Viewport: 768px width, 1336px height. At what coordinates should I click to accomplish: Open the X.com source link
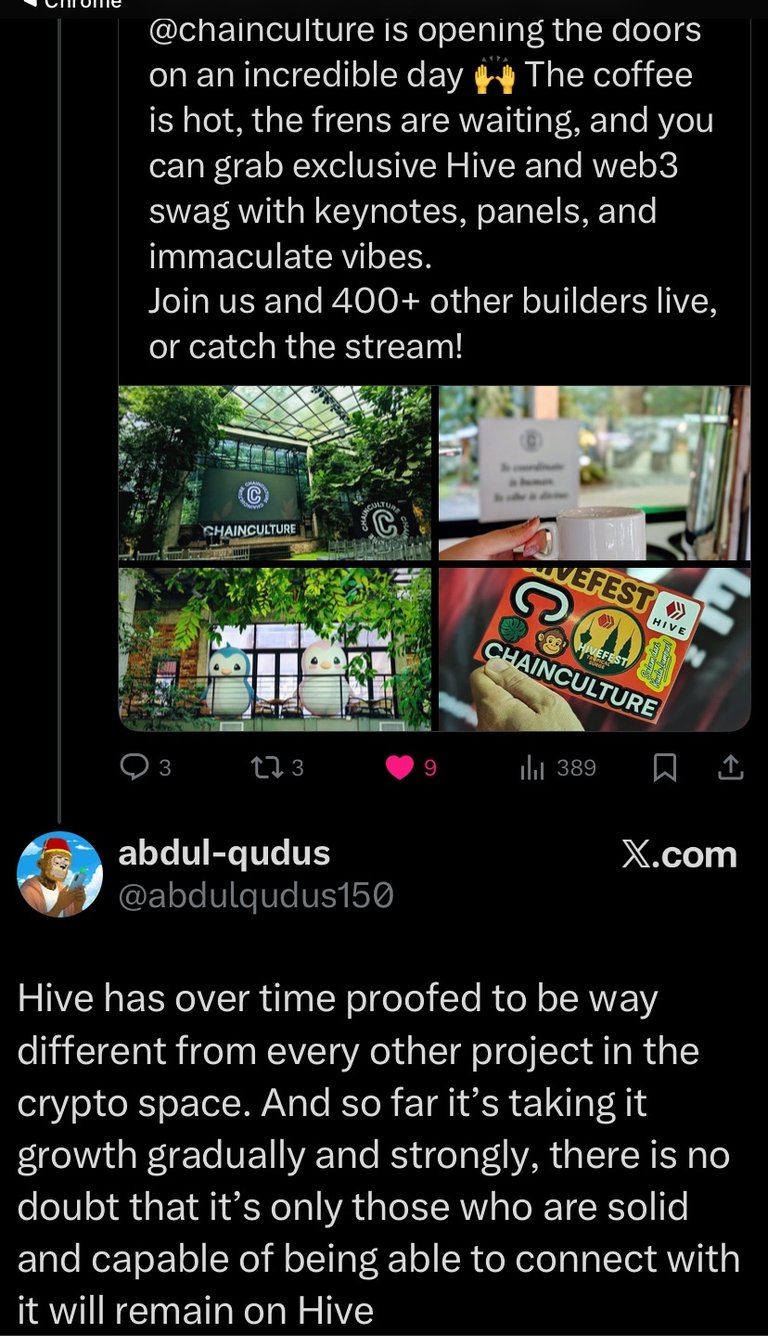[x=679, y=855]
